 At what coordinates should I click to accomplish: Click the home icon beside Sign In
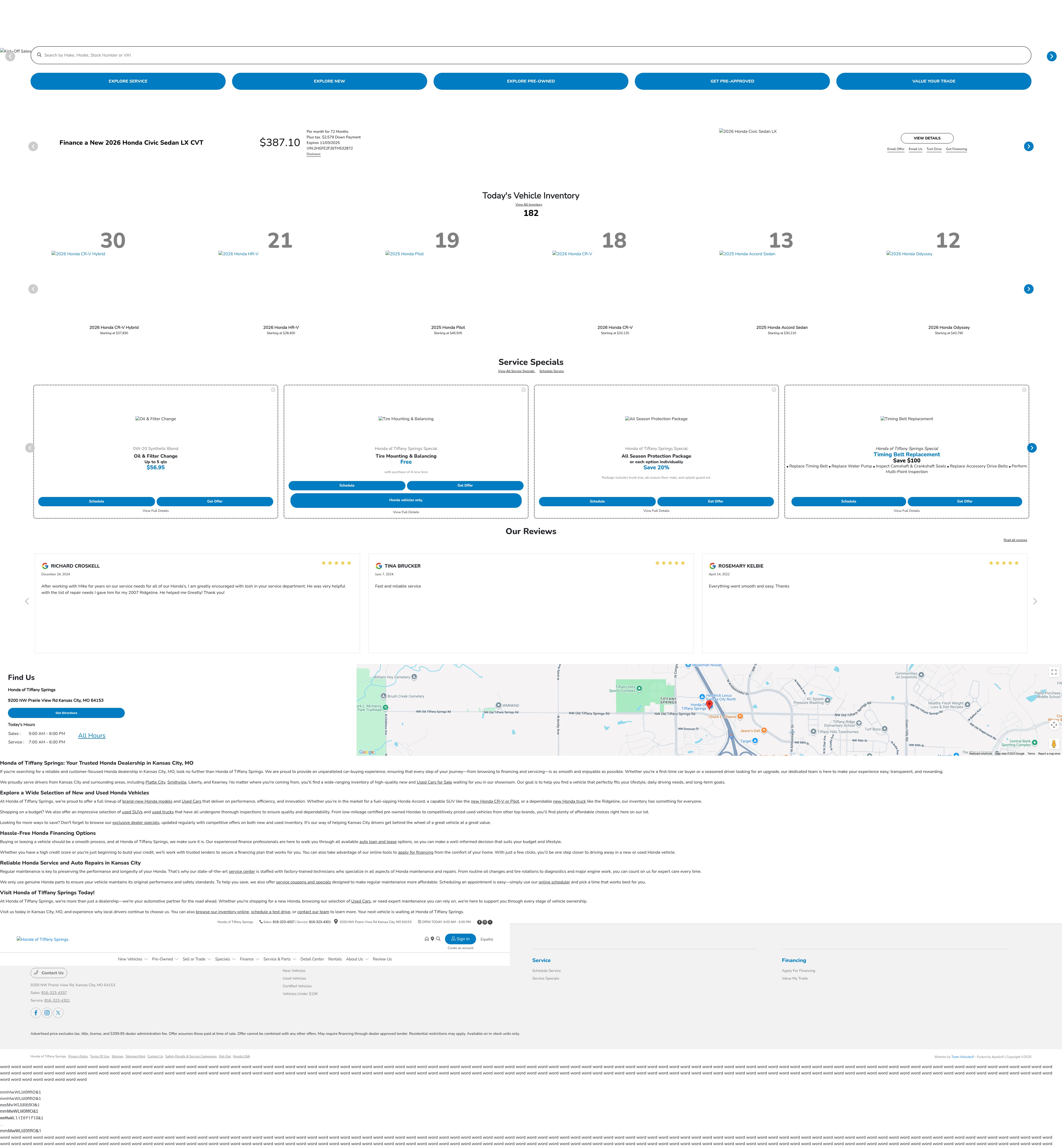pos(426,939)
